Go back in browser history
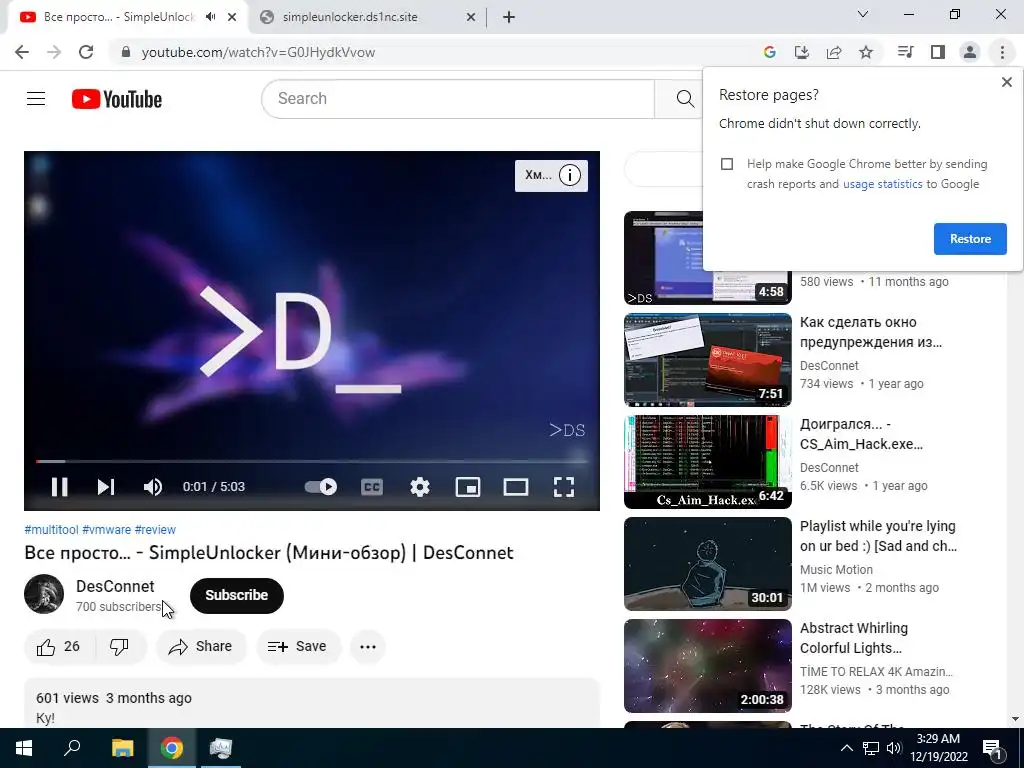 click(22, 52)
